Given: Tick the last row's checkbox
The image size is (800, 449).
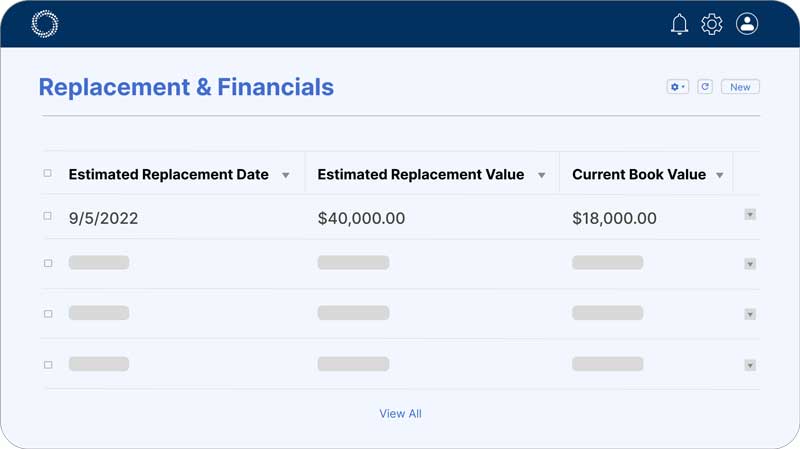Looking at the screenshot, I should coord(48,365).
